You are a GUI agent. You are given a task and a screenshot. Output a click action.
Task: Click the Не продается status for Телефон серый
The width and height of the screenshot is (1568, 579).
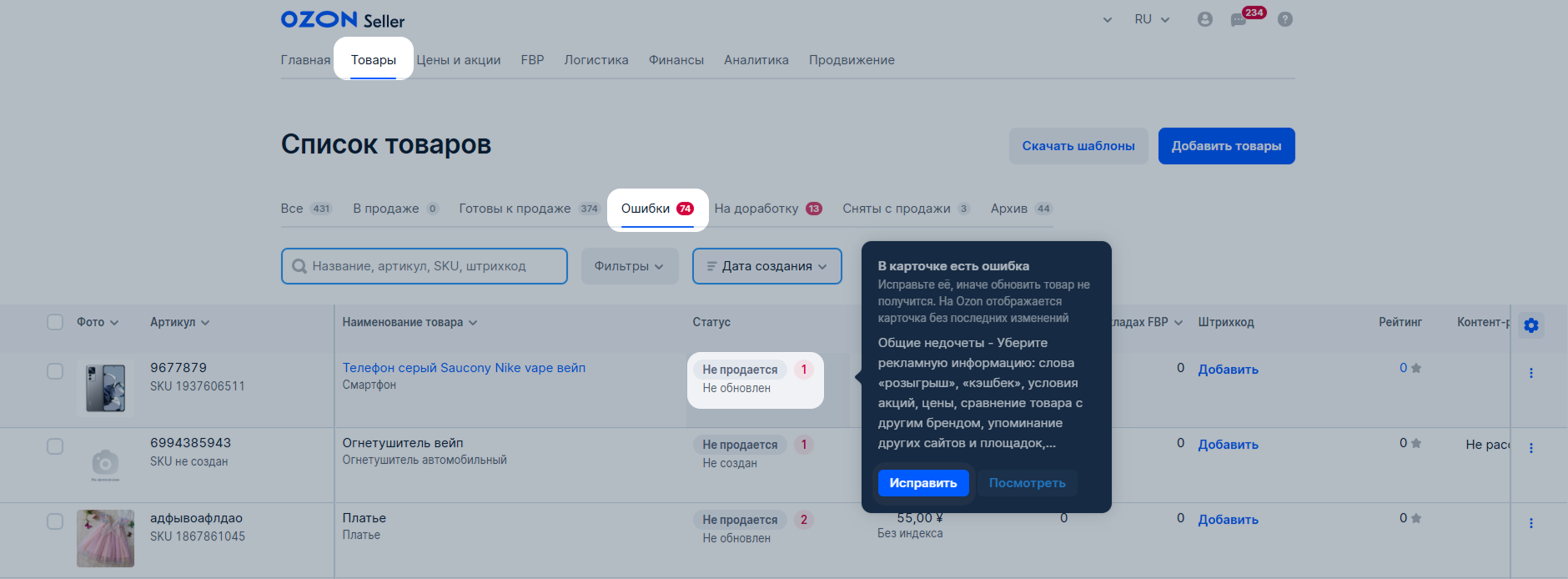click(x=740, y=370)
